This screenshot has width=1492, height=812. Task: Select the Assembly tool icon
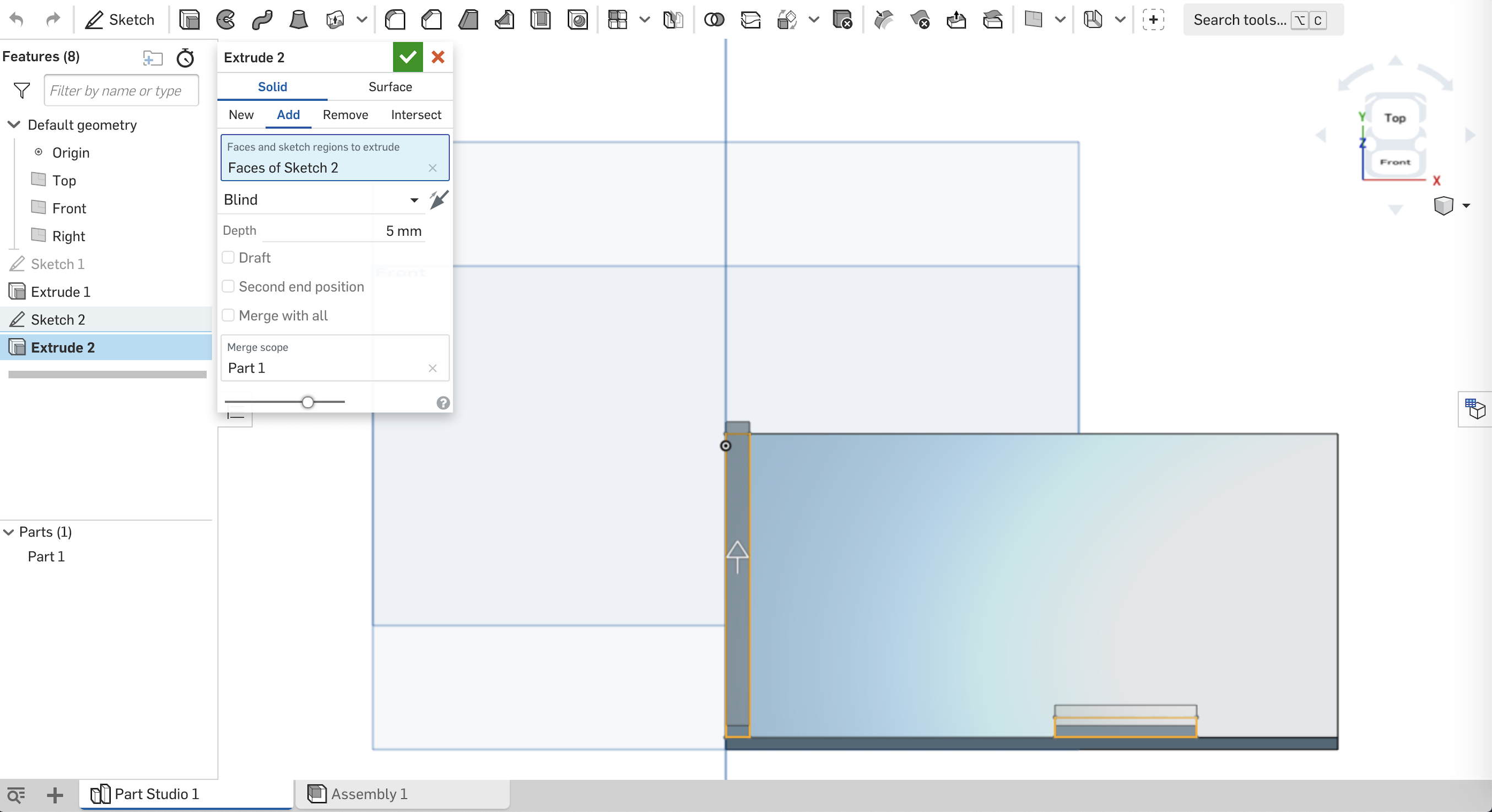[x=315, y=794]
